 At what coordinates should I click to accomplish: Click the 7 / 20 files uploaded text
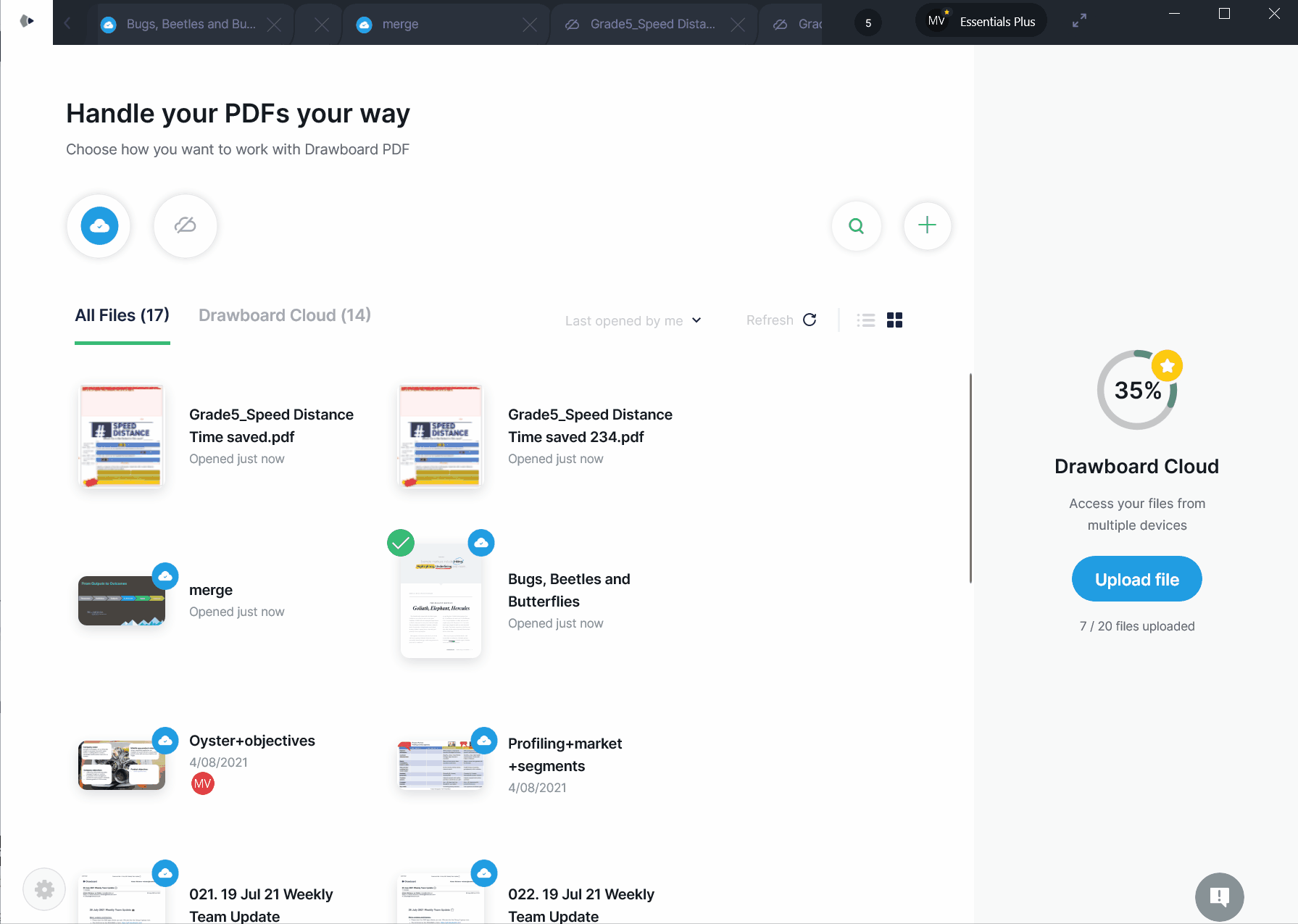(x=1137, y=626)
